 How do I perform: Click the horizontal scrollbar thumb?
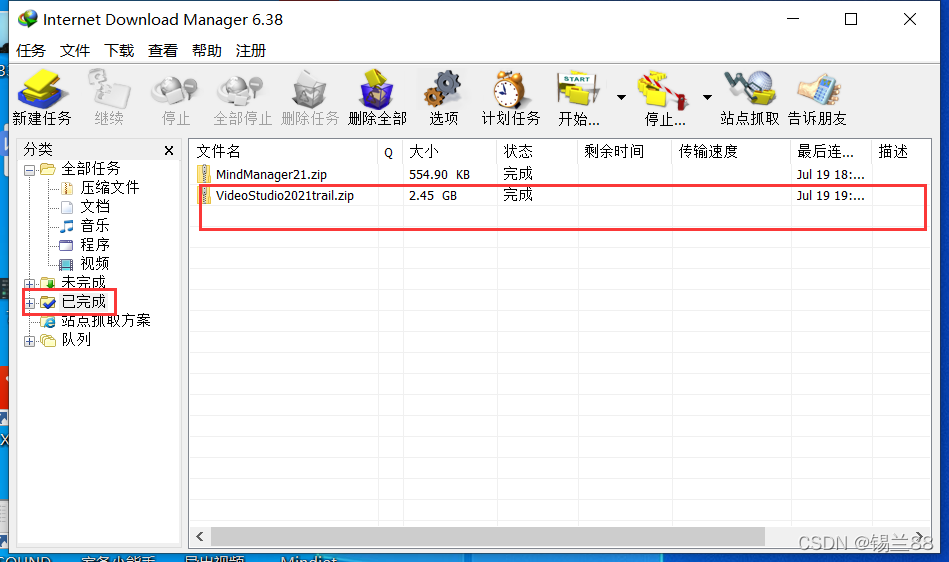click(488, 536)
